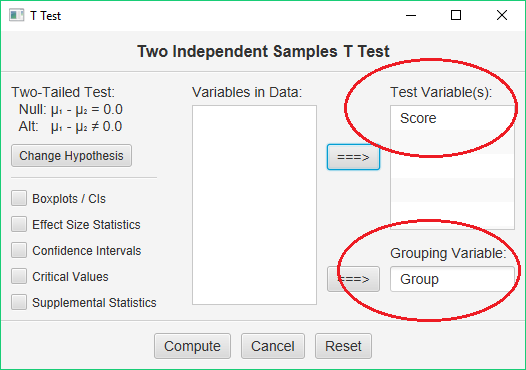Cancel the T Test dialog
The image size is (526, 370).
coord(273,346)
